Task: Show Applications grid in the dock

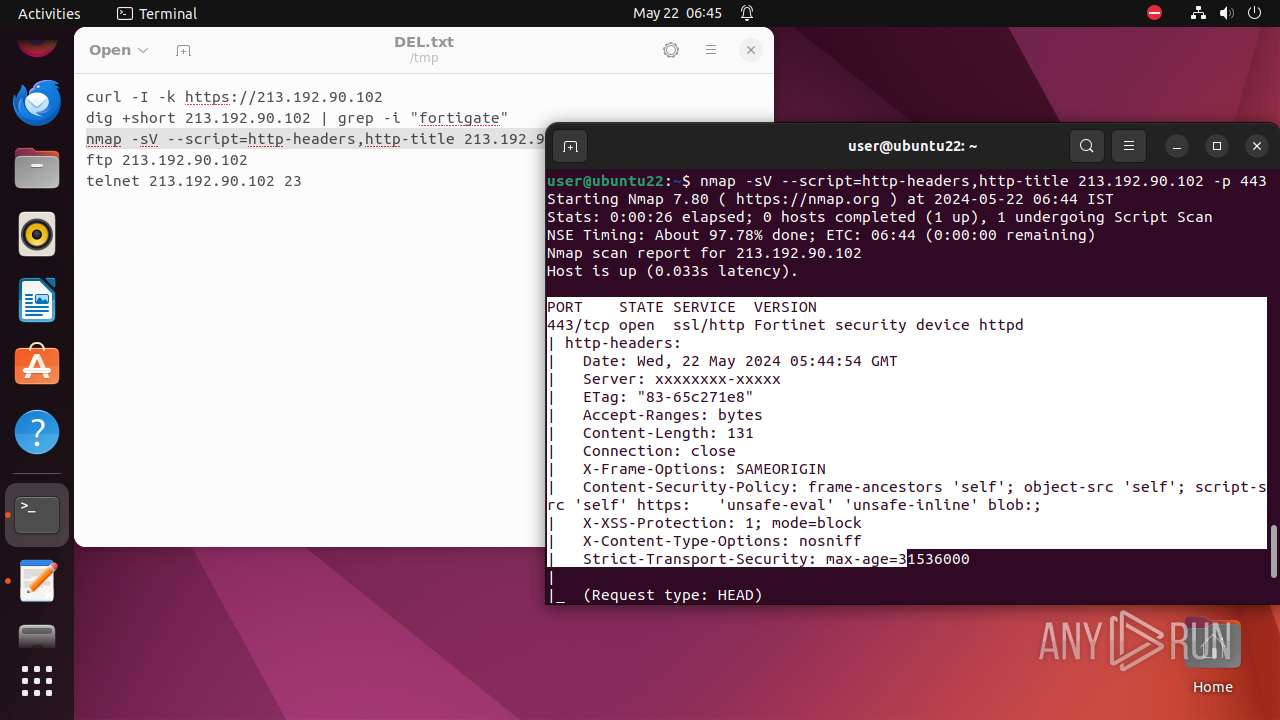Action: [x=37, y=681]
